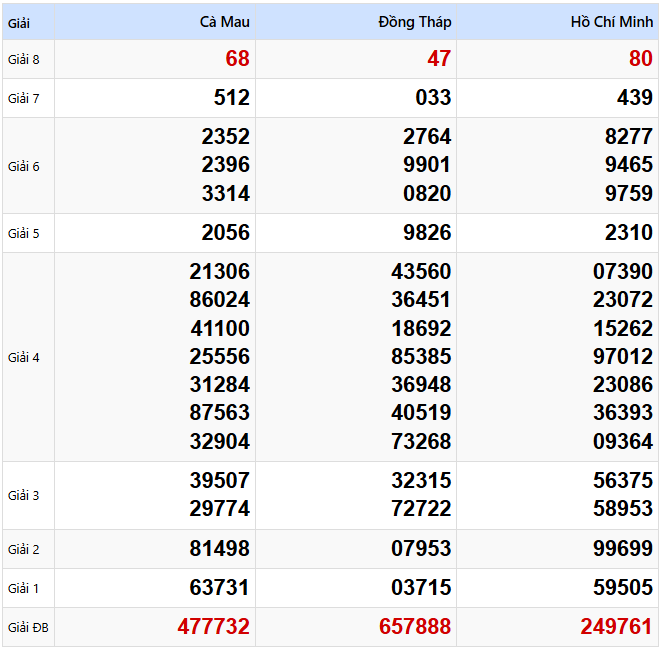Open the Hồ Chí Minh column header
Image resolution: width=662 pixels, height=649 pixels.
click(x=611, y=22)
